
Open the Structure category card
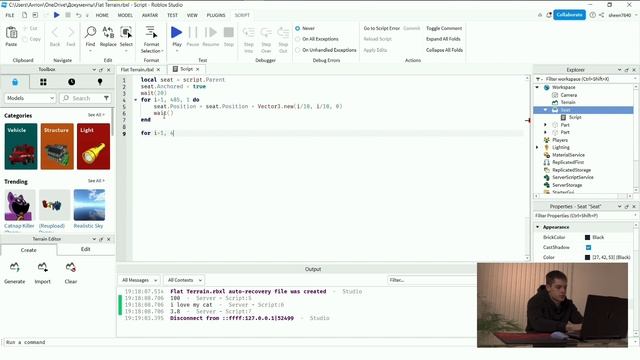coord(57,146)
